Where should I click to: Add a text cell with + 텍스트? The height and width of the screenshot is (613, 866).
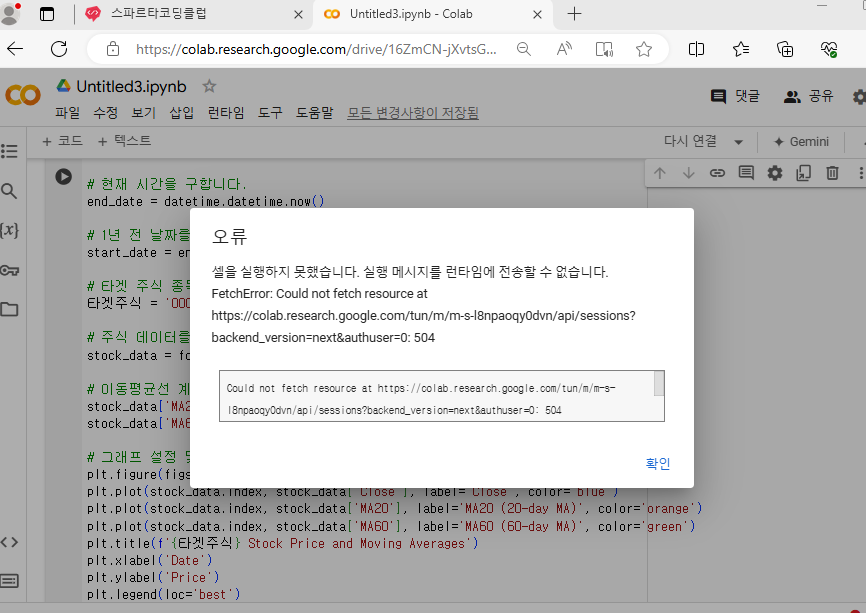point(124,141)
